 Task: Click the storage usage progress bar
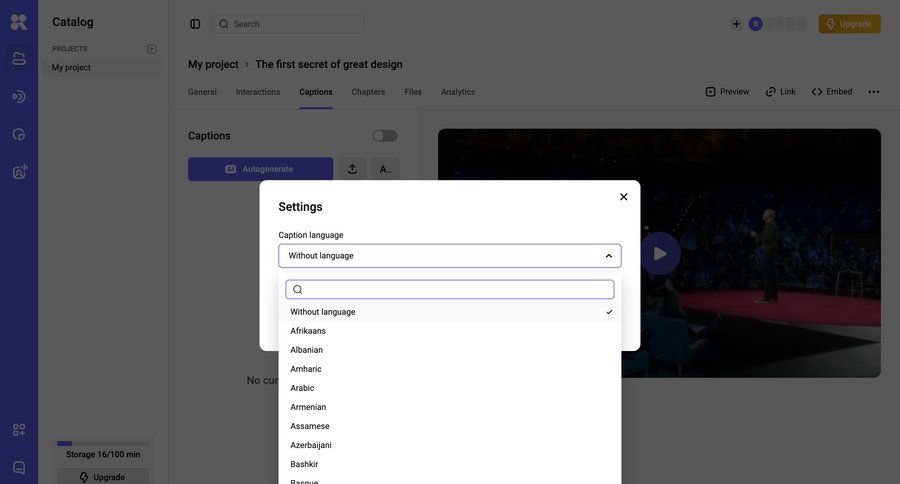(103, 443)
